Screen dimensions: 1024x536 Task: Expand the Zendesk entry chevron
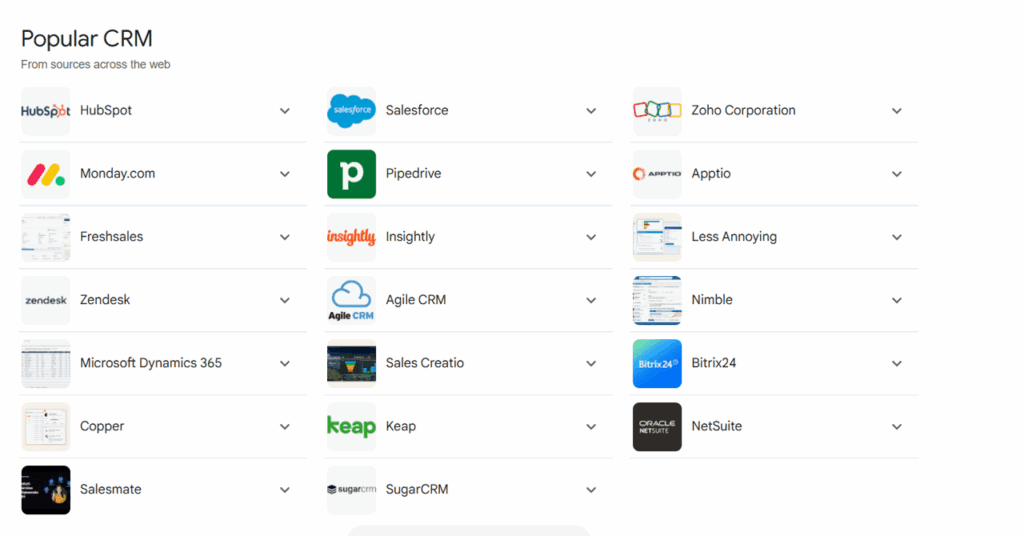pos(285,300)
